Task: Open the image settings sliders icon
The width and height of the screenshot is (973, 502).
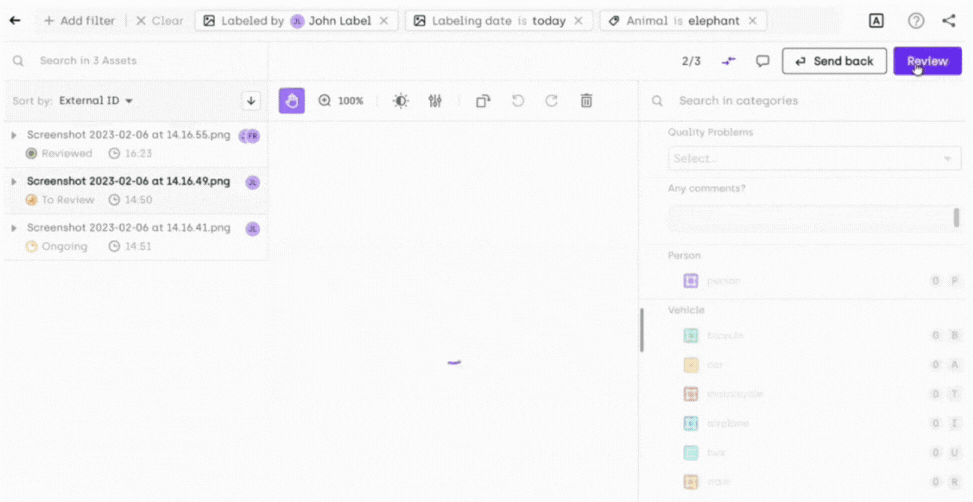Action: (x=435, y=101)
